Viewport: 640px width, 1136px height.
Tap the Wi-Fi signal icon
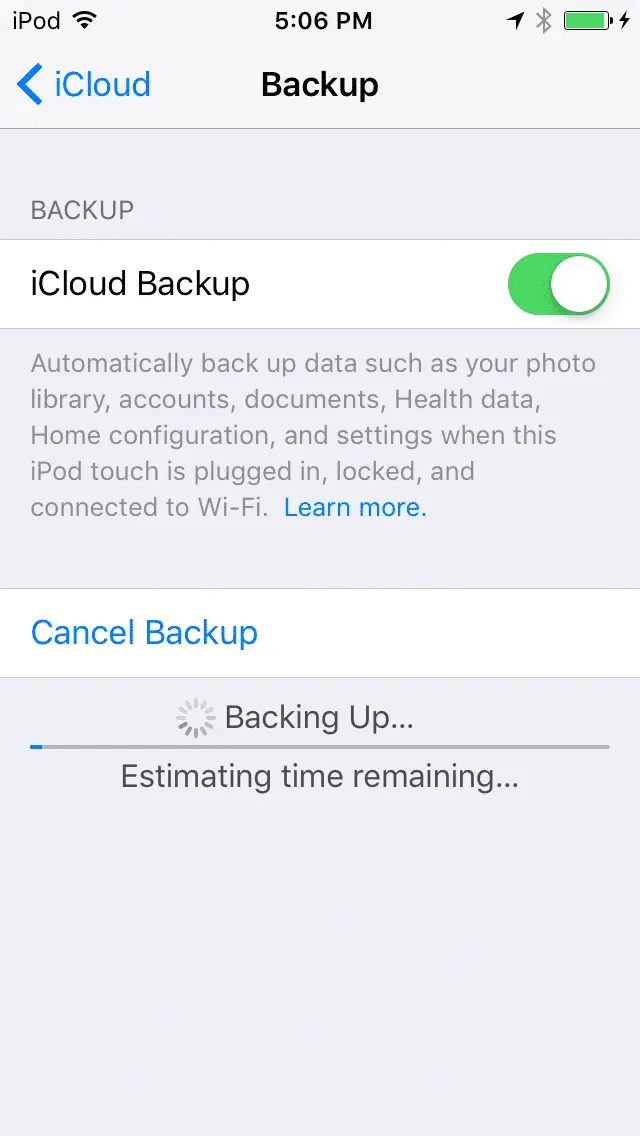[85, 20]
